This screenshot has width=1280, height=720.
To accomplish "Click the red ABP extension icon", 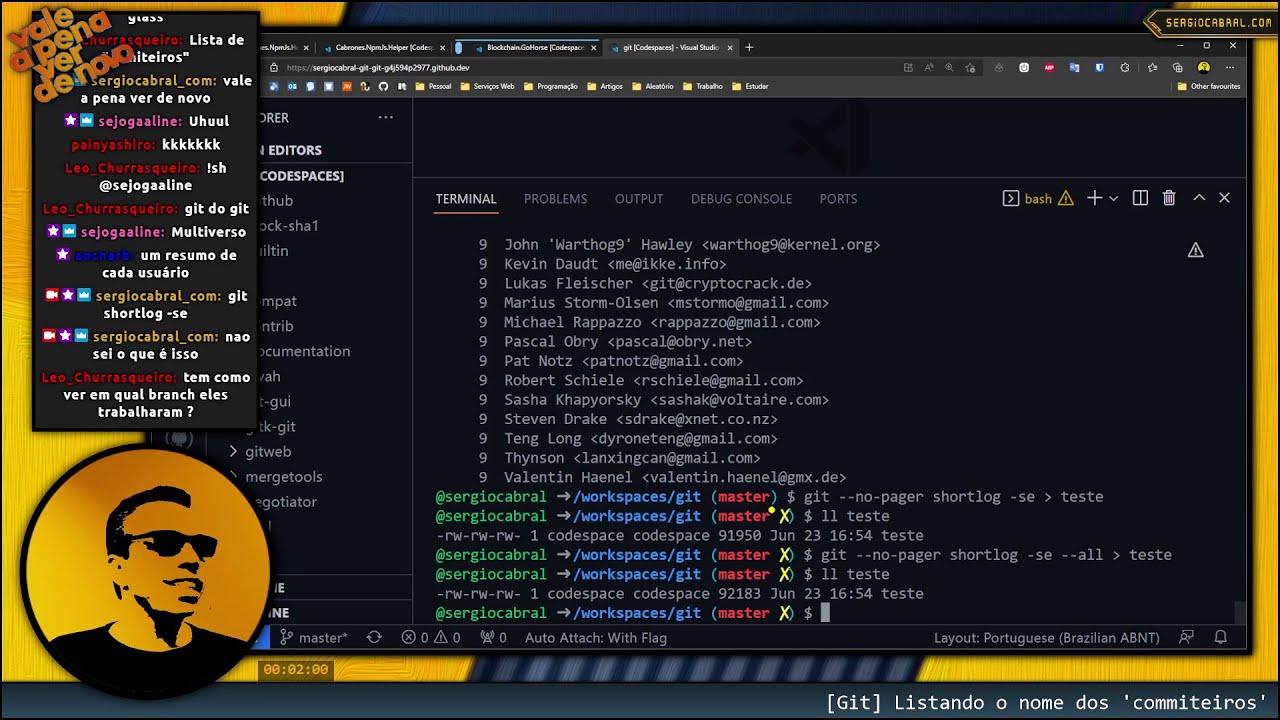I will tap(1049, 67).
